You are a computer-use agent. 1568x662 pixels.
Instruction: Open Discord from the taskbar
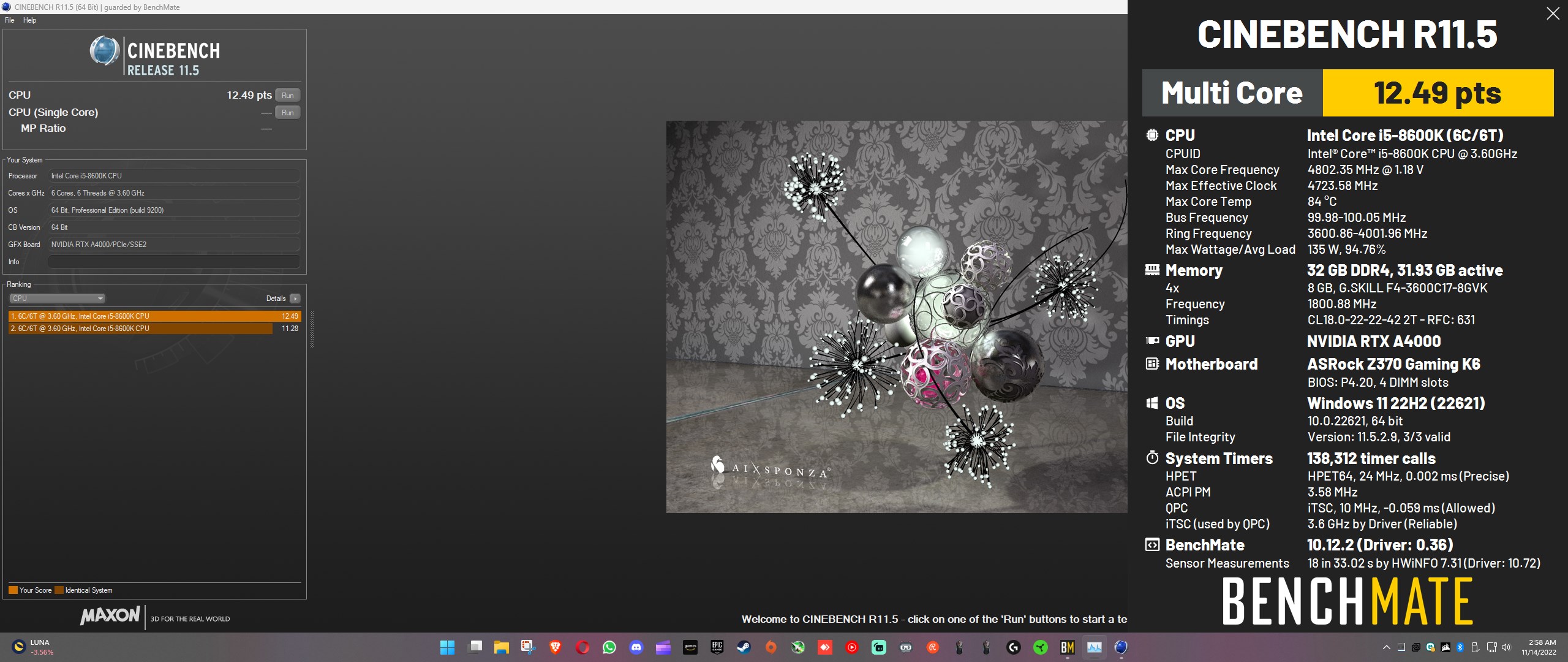636,647
